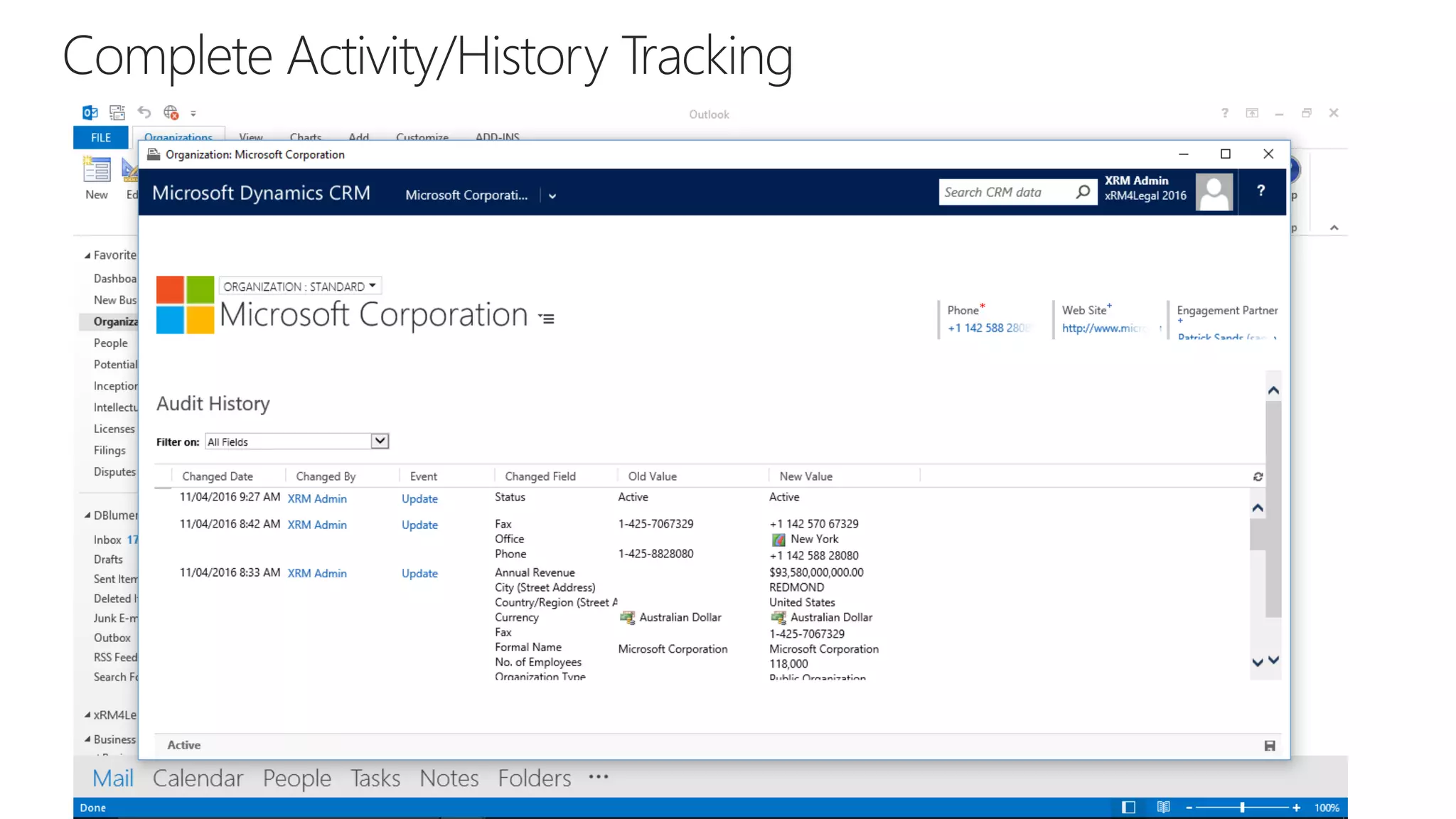1456x819 pixels.
Task: Expand the Organization : Standard form selector
Action: (372, 286)
